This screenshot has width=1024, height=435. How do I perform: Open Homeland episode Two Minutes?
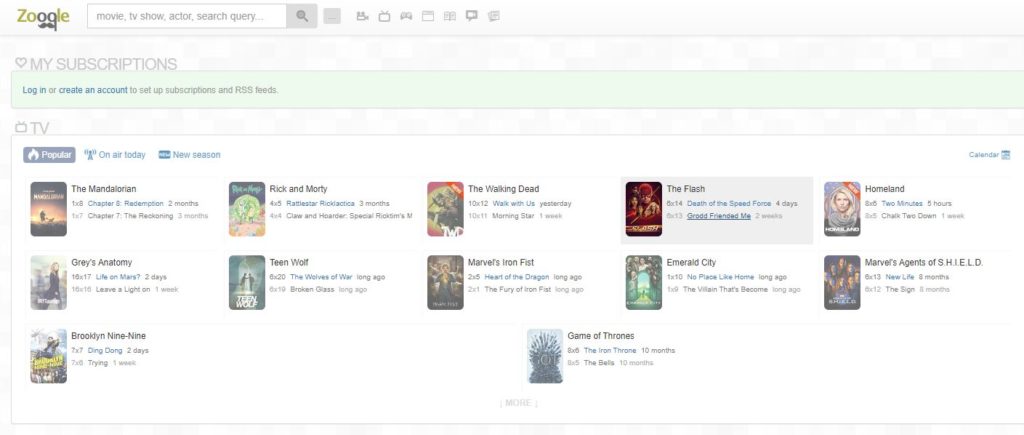[902, 204]
